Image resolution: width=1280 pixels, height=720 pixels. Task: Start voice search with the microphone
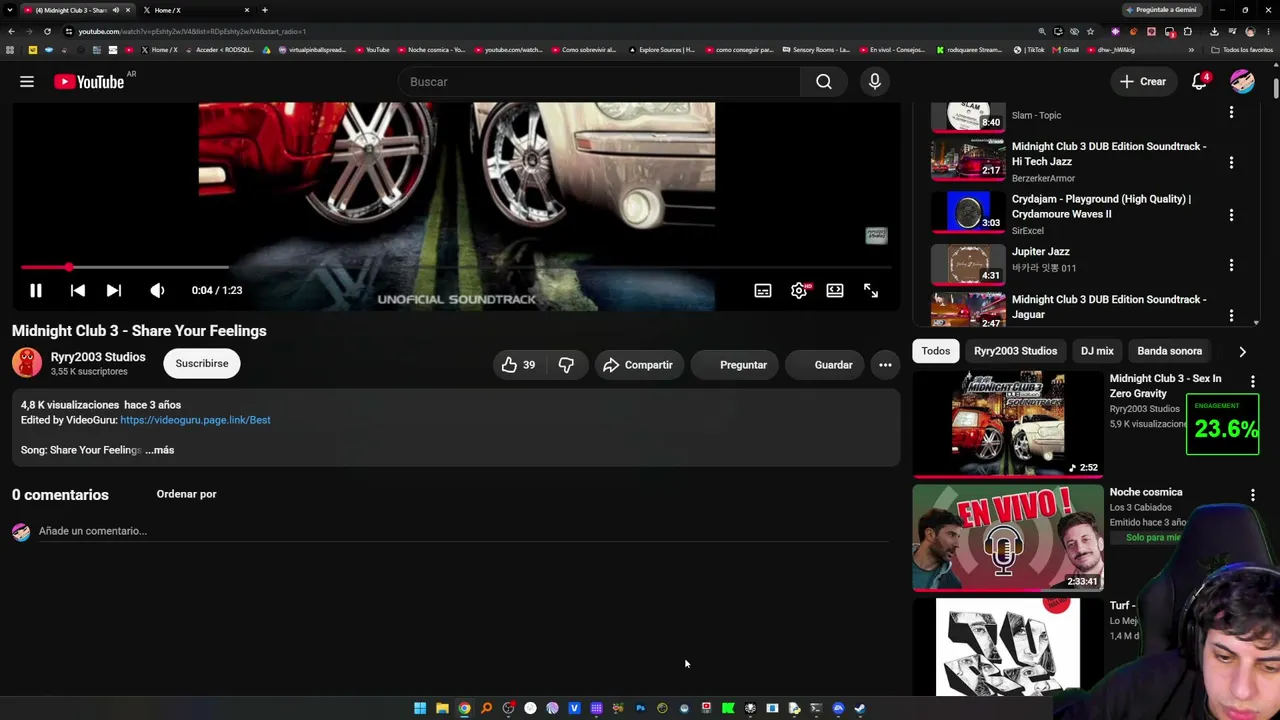click(875, 82)
